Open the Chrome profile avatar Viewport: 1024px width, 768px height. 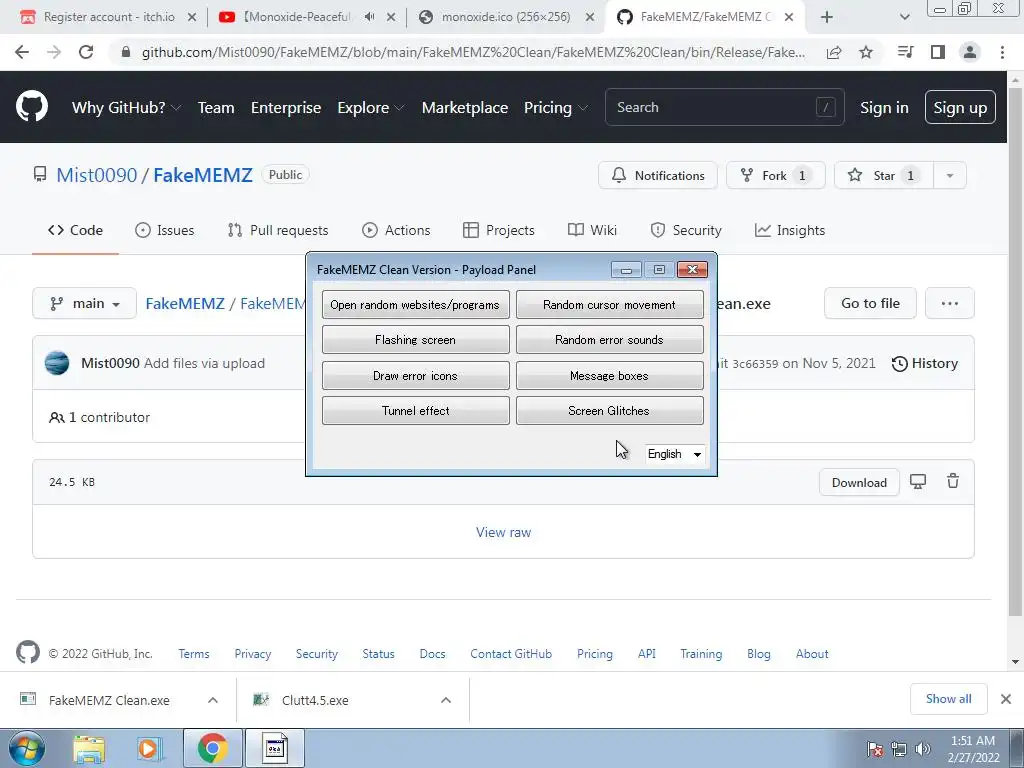coord(970,52)
